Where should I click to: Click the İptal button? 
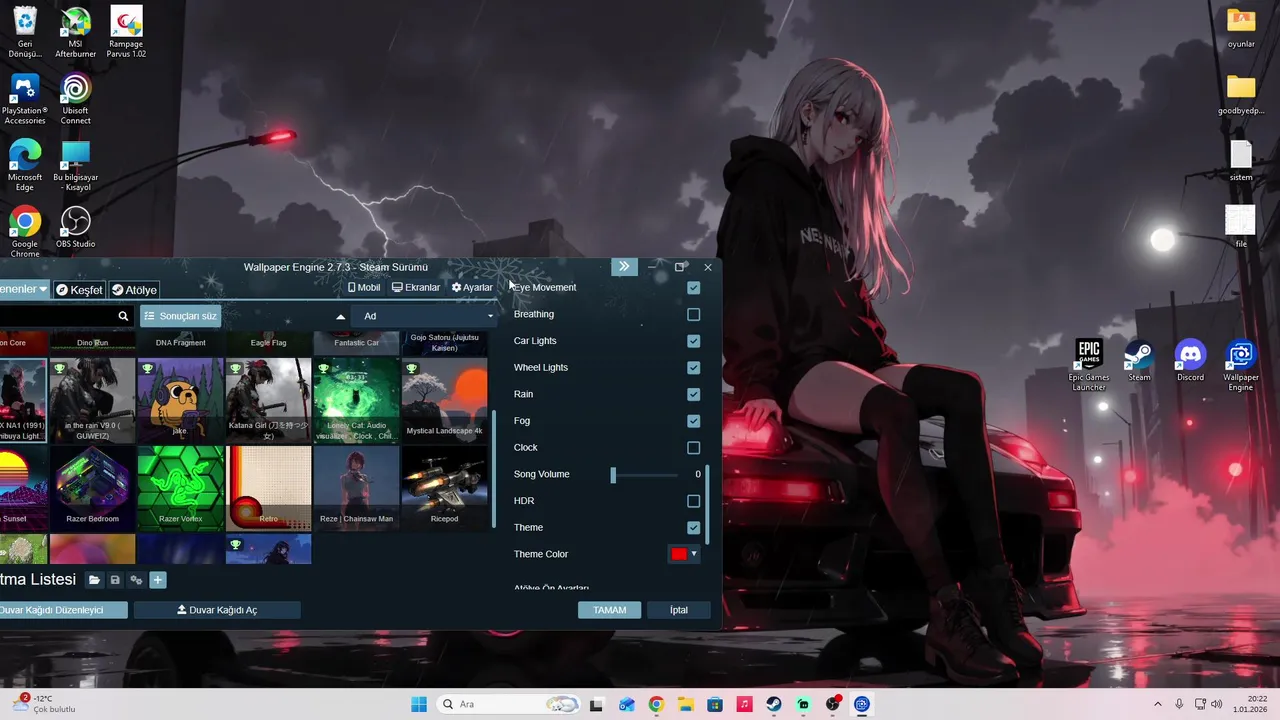click(x=679, y=610)
